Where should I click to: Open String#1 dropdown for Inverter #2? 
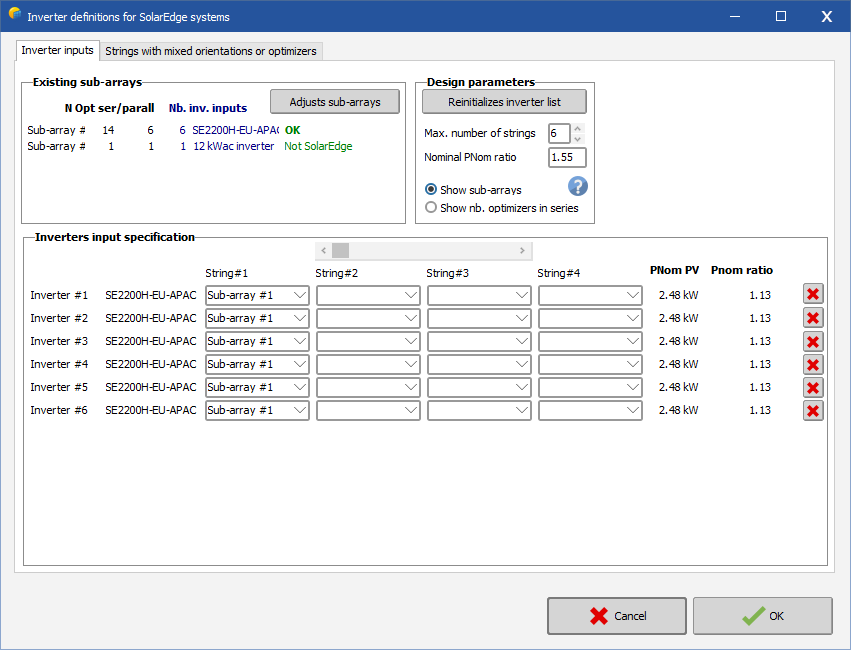click(257, 318)
